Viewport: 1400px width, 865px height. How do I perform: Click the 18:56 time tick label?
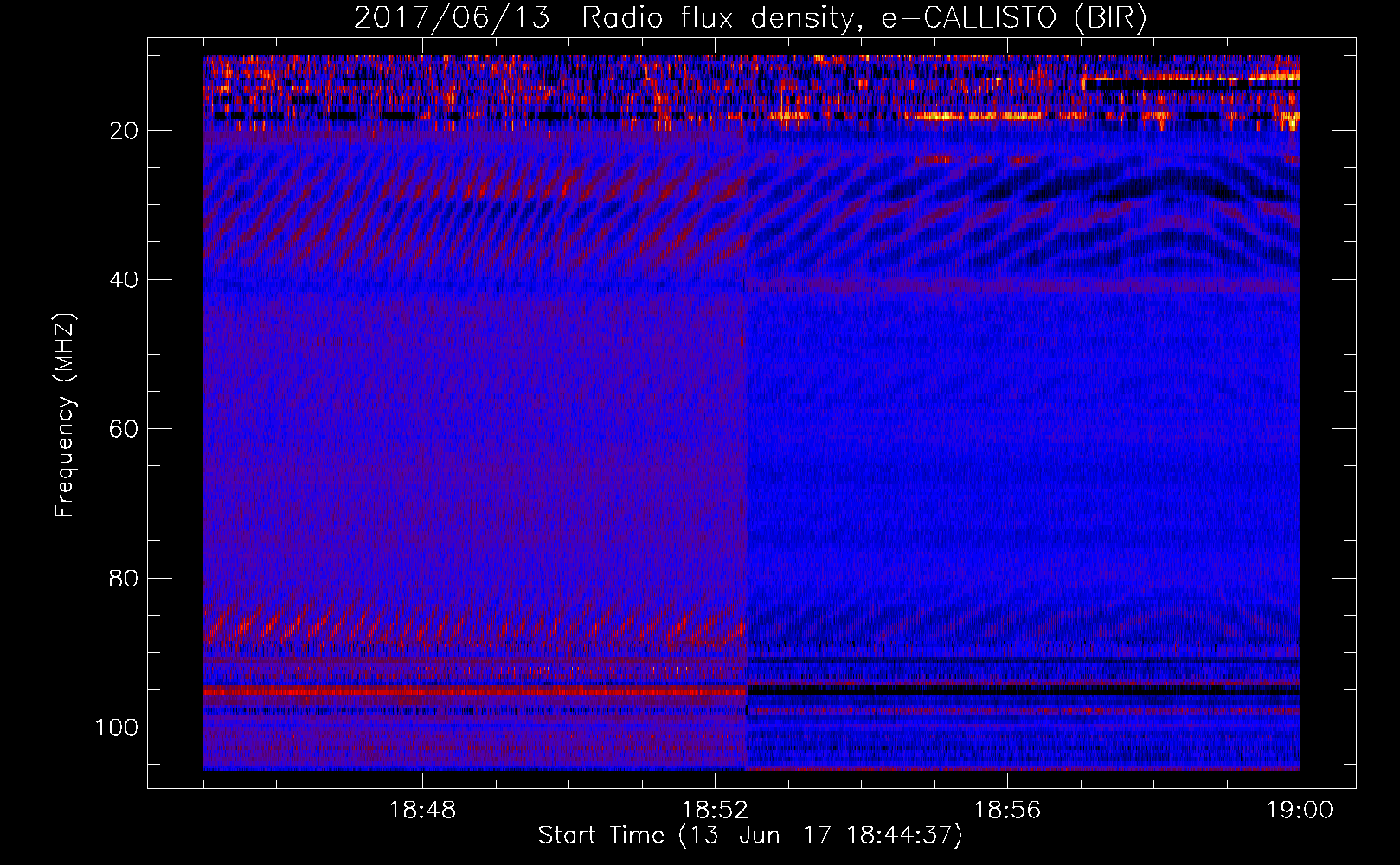tap(1007, 810)
